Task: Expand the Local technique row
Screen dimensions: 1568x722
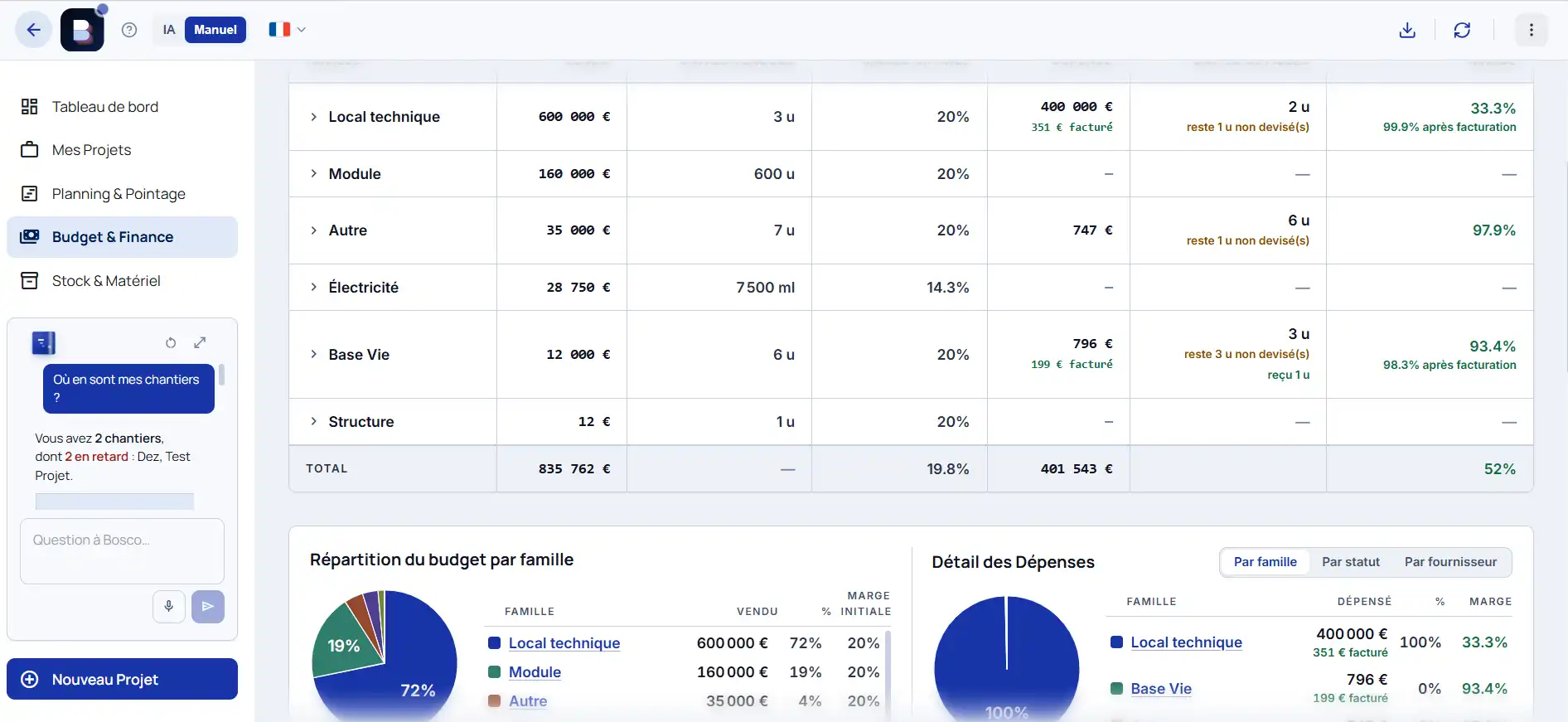Action: [314, 117]
